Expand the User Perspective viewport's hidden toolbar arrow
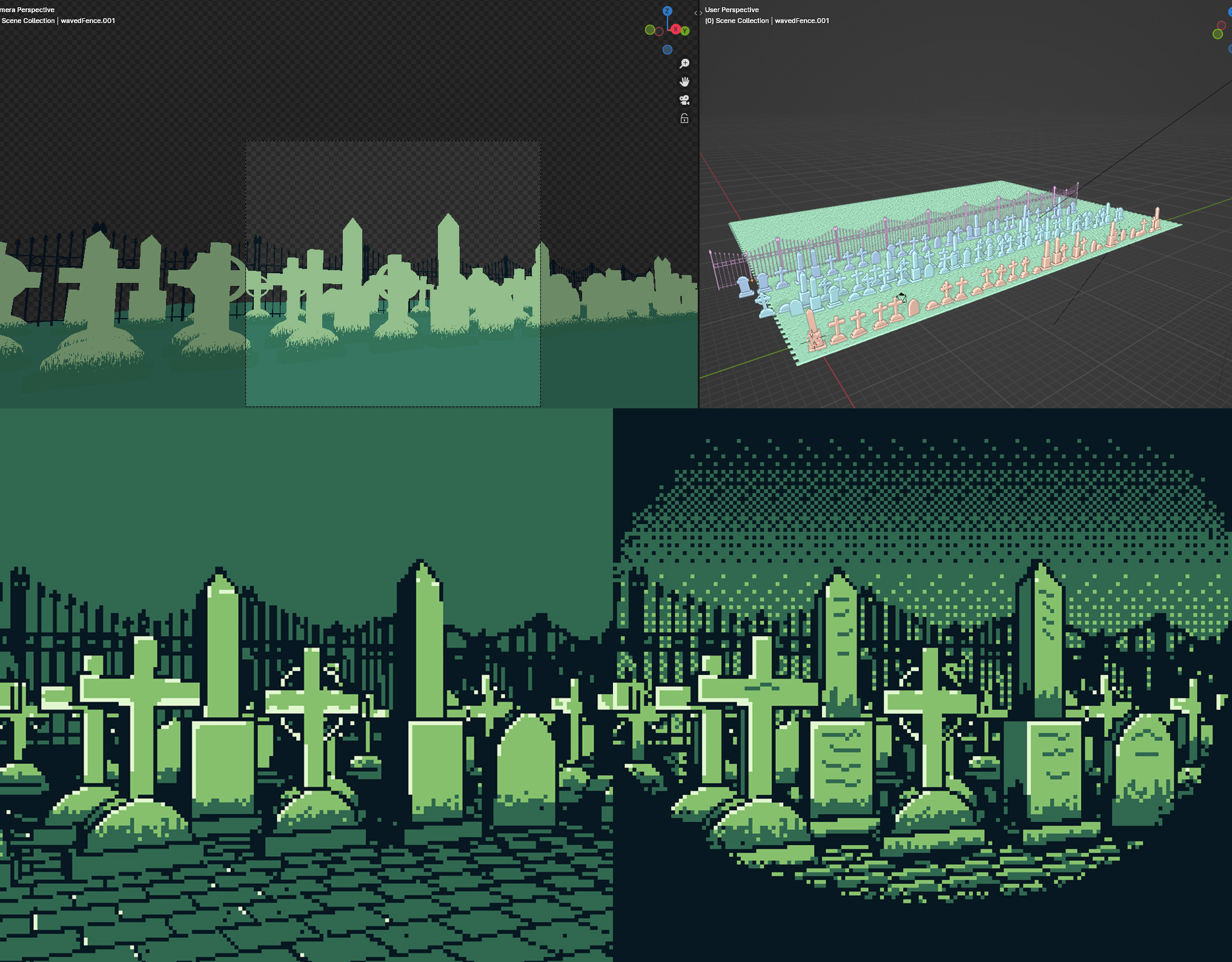Image resolution: width=1232 pixels, height=962 pixels. 701,13
